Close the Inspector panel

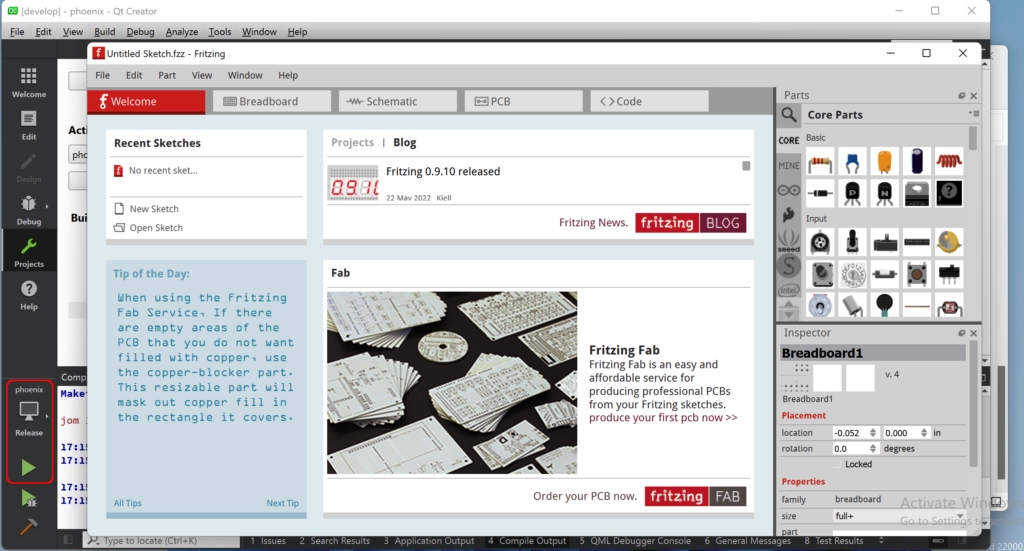(974, 333)
